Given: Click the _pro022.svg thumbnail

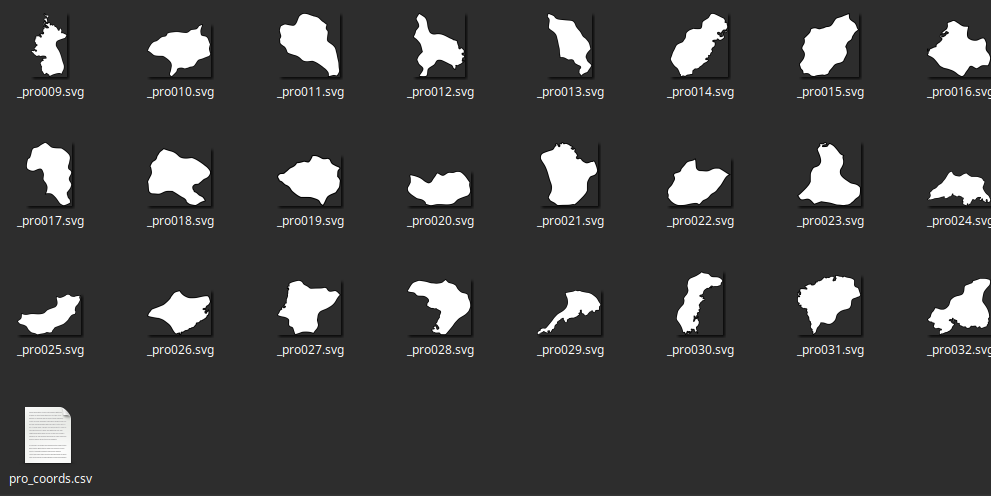Looking at the screenshot, I should (700, 183).
